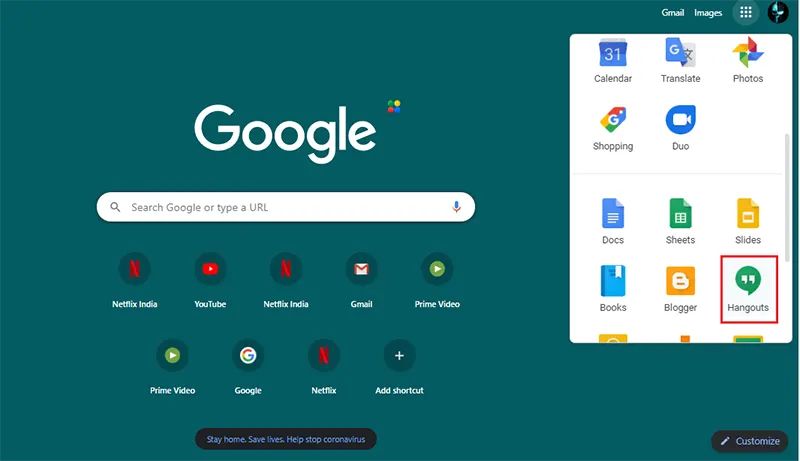Open the Prime Video shortcut beside Google

(172, 367)
